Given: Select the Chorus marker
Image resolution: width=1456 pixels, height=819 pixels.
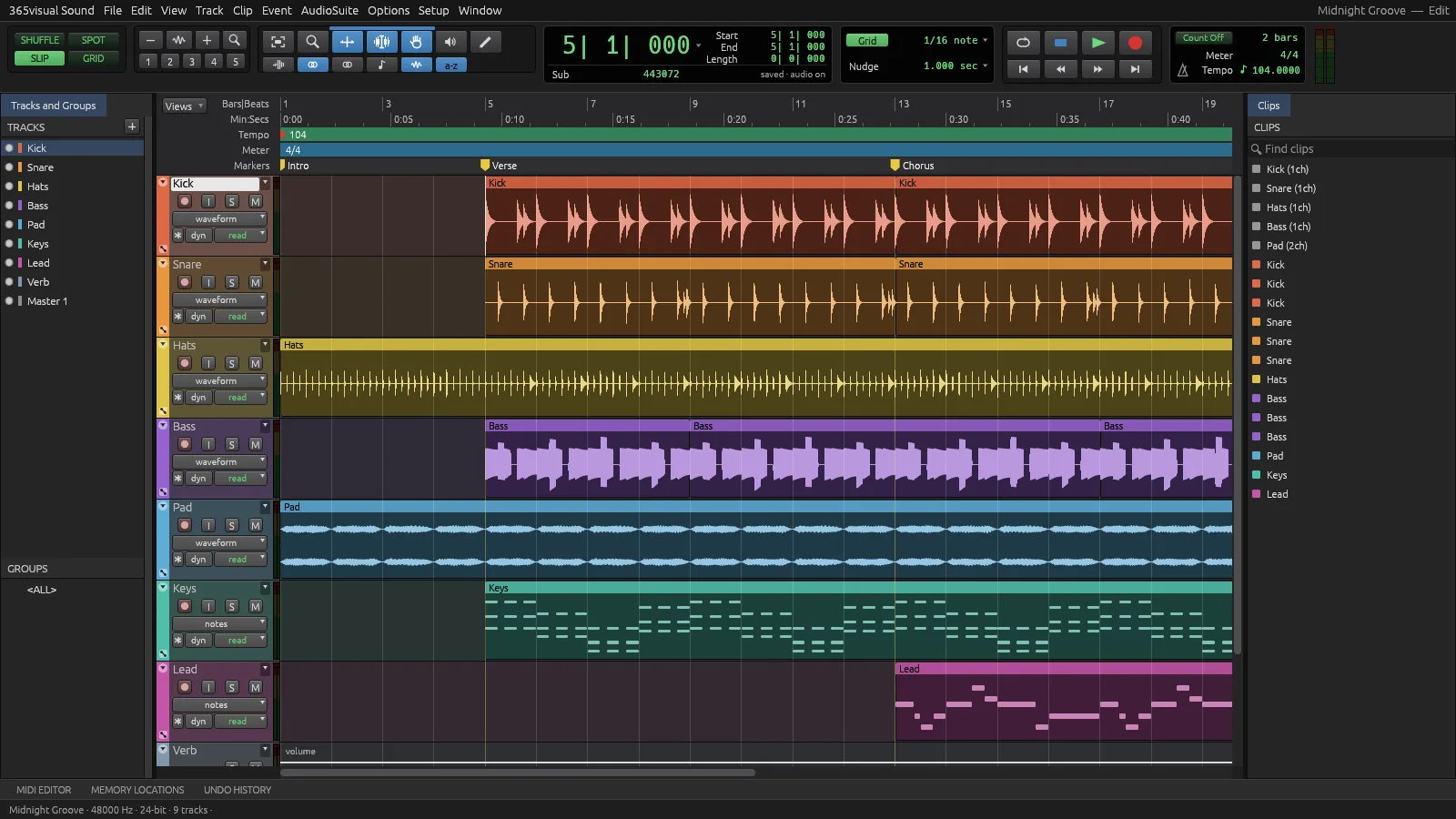Looking at the screenshot, I should click(913, 166).
